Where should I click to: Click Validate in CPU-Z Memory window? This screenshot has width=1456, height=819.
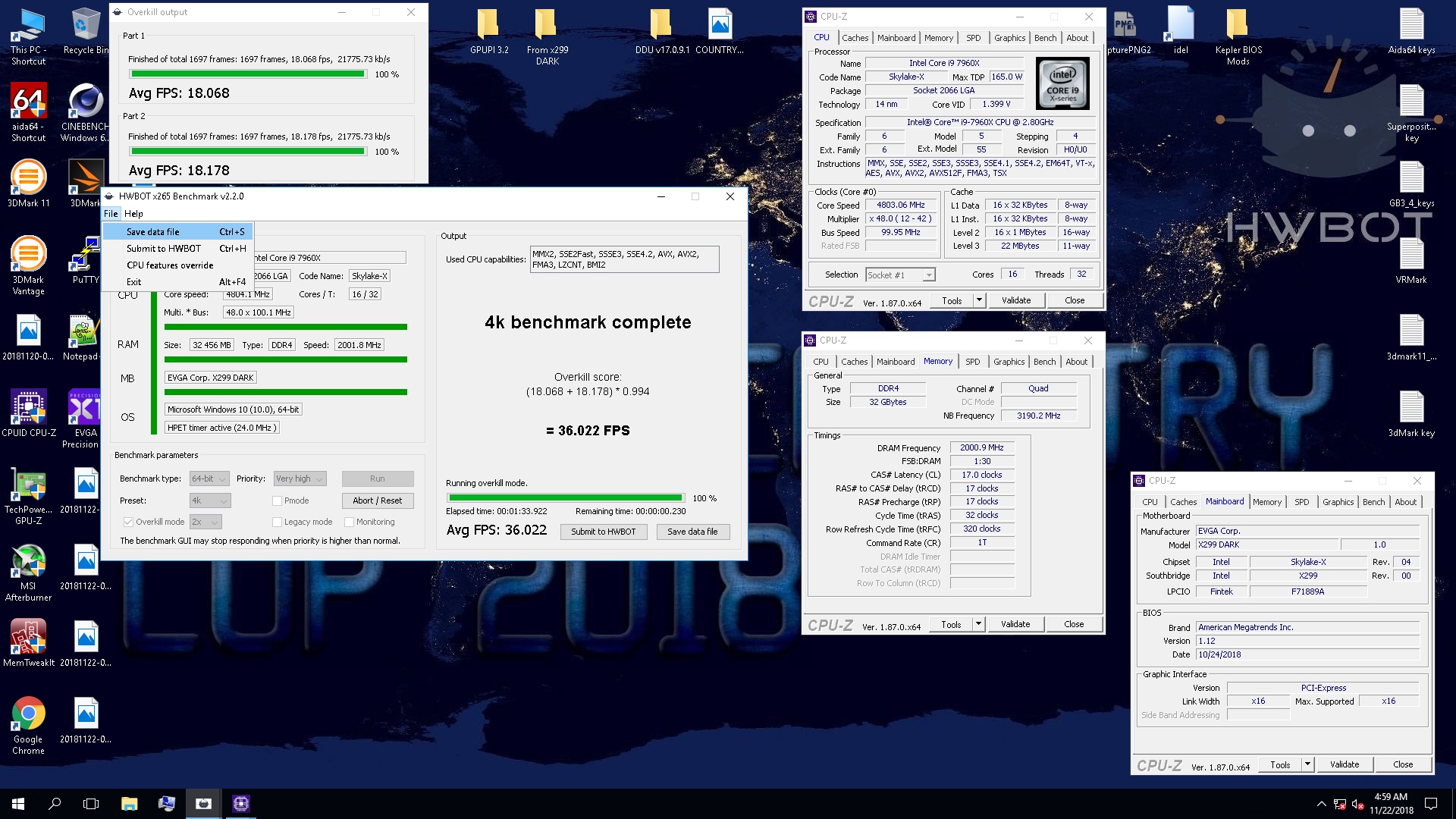1015,624
